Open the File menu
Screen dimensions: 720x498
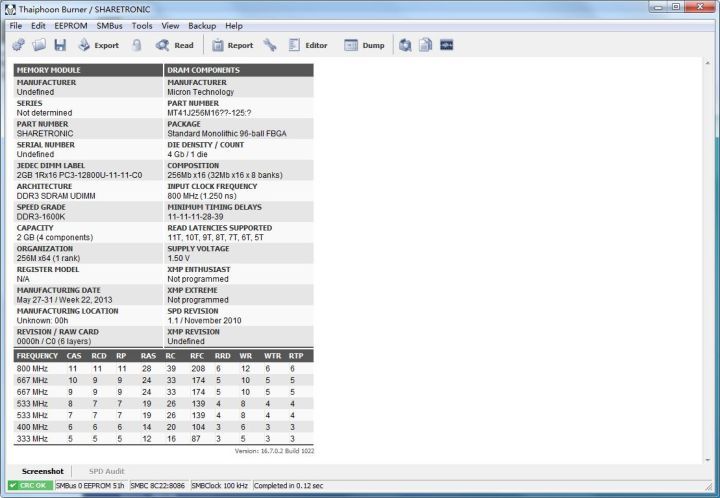(x=16, y=26)
